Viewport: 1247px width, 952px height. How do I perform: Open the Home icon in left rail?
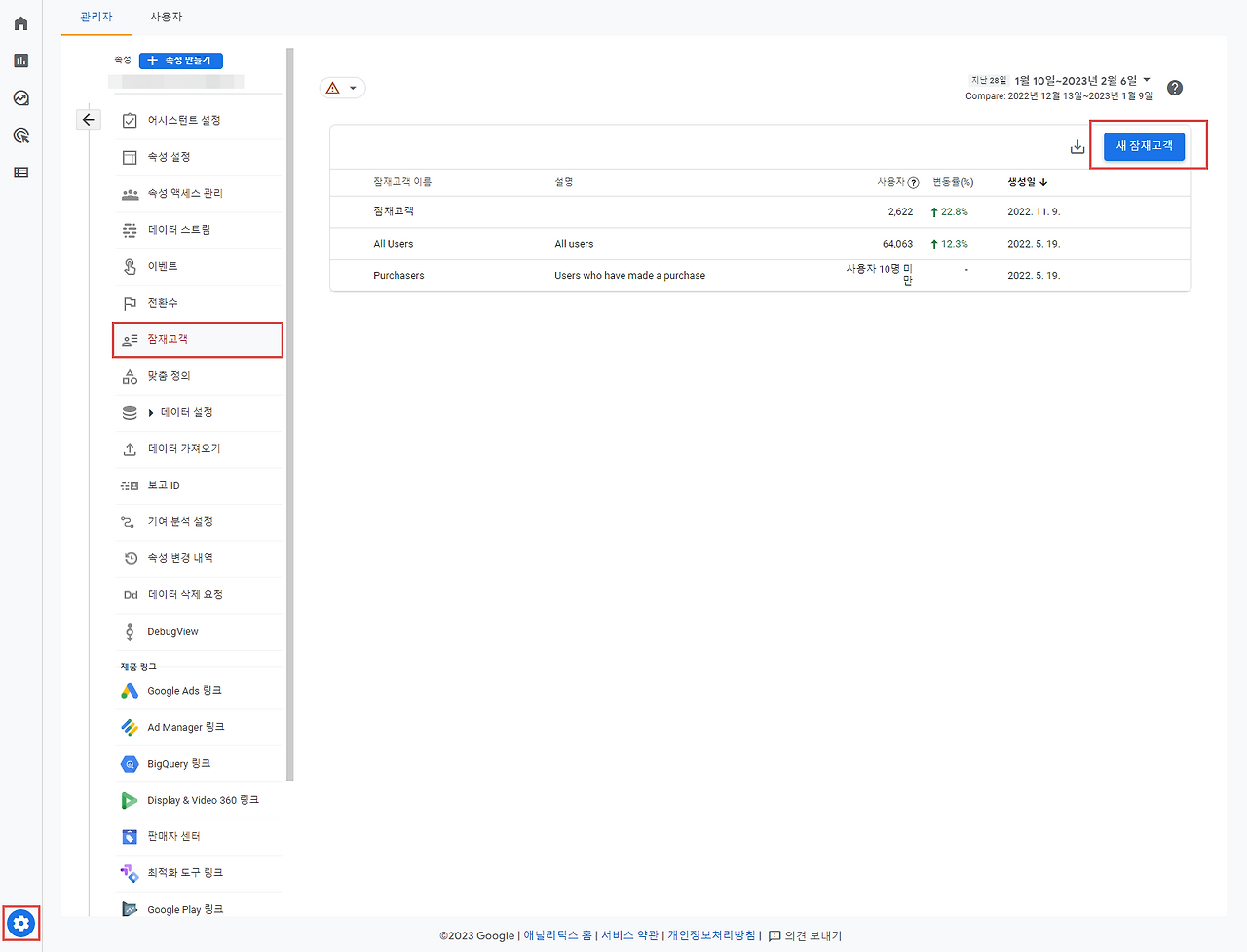tap(20, 23)
